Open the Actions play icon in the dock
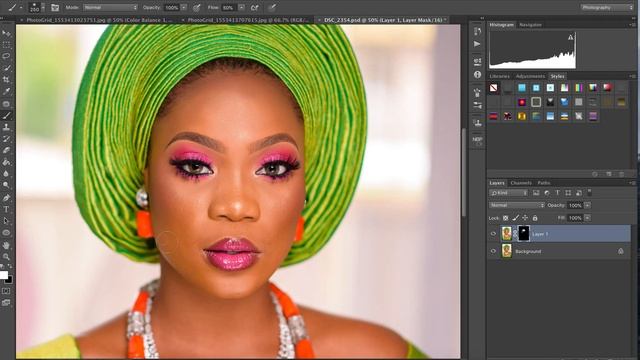This screenshot has height=360, width=640. pyautogui.click(x=477, y=44)
